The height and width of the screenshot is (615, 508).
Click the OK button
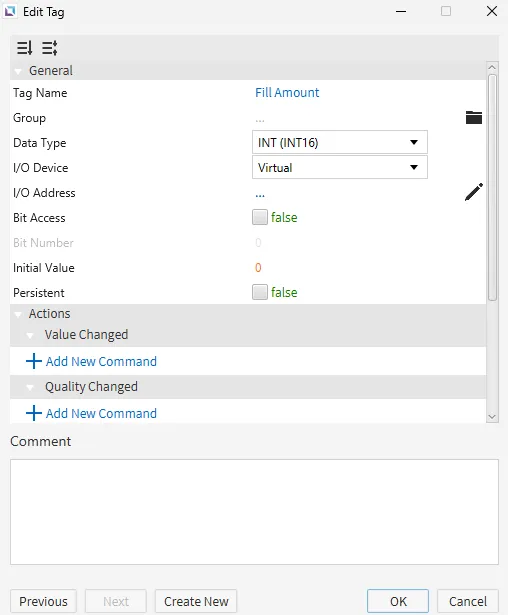coord(398,601)
